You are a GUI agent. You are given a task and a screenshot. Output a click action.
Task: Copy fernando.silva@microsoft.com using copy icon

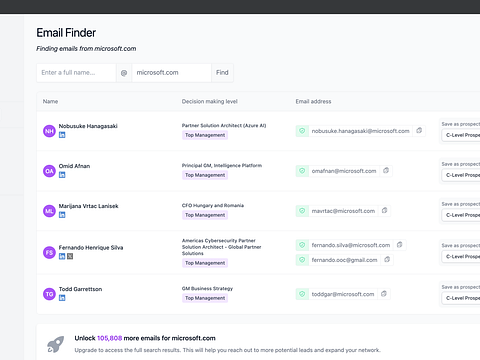(399, 245)
